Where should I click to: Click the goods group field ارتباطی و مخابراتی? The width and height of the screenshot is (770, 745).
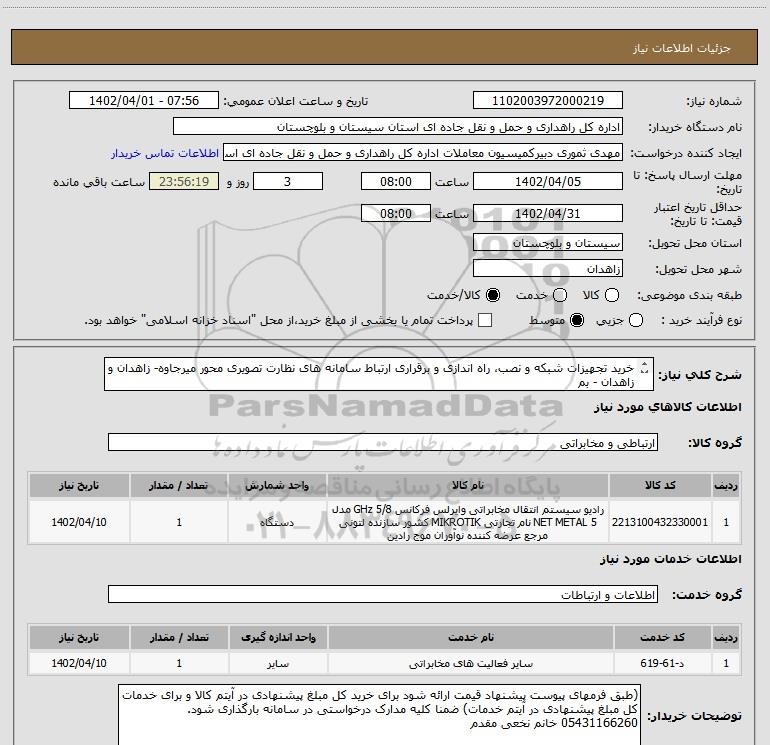click(383, 442)
